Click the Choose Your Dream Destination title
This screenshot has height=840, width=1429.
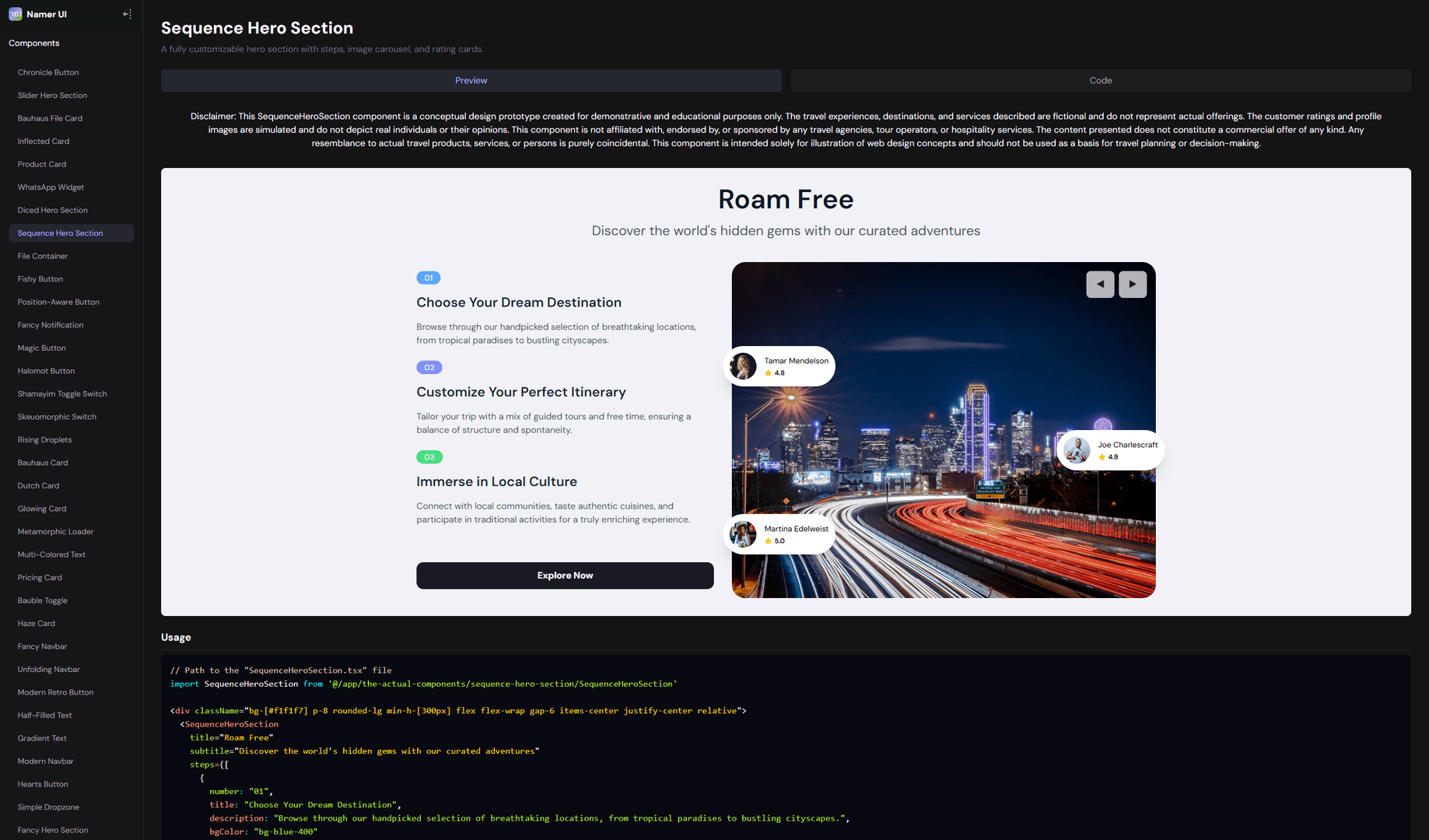pyautogui.click(x=519, y=303)
